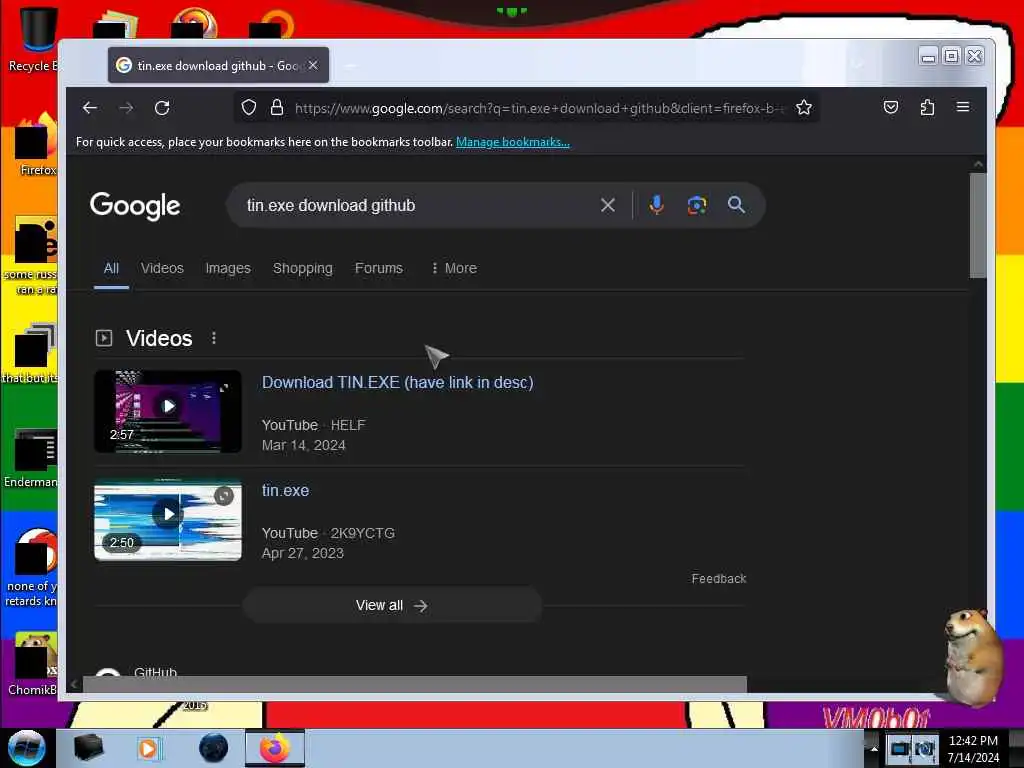Open the tracking protection shield icon

(x=249, y=107)
